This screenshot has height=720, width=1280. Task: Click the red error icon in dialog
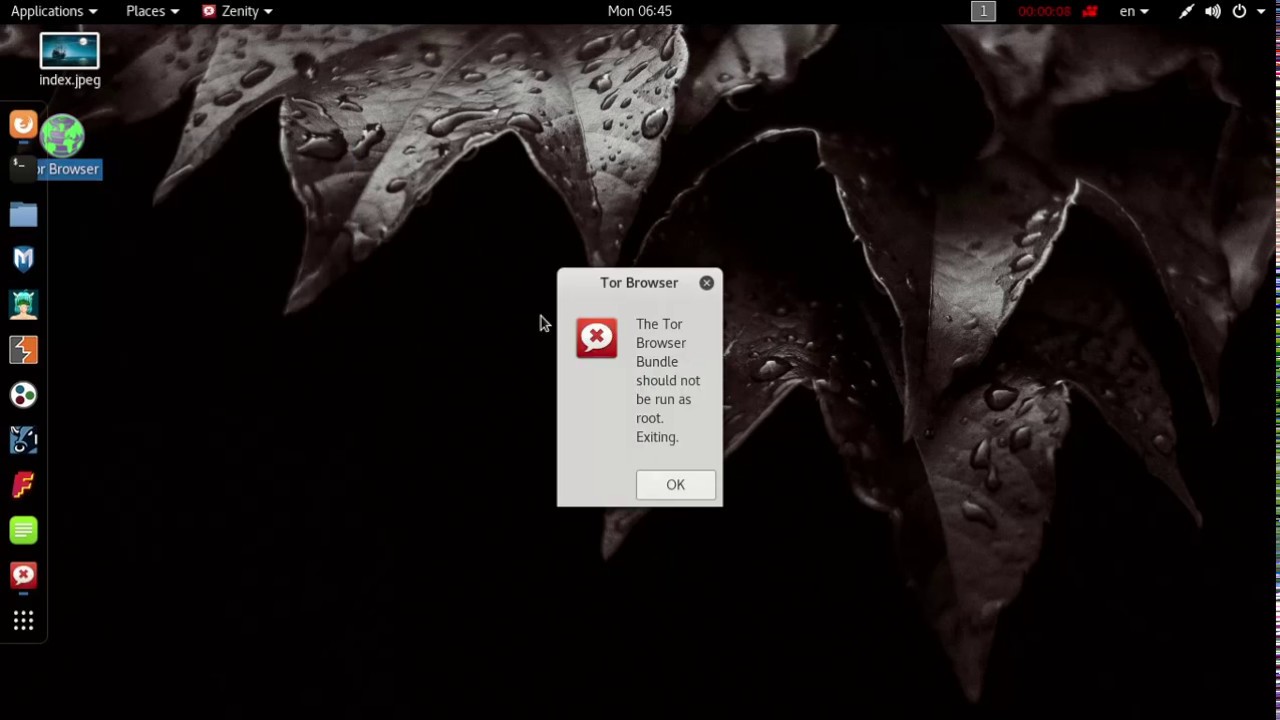pyautogui.click(x=597, y=338)
